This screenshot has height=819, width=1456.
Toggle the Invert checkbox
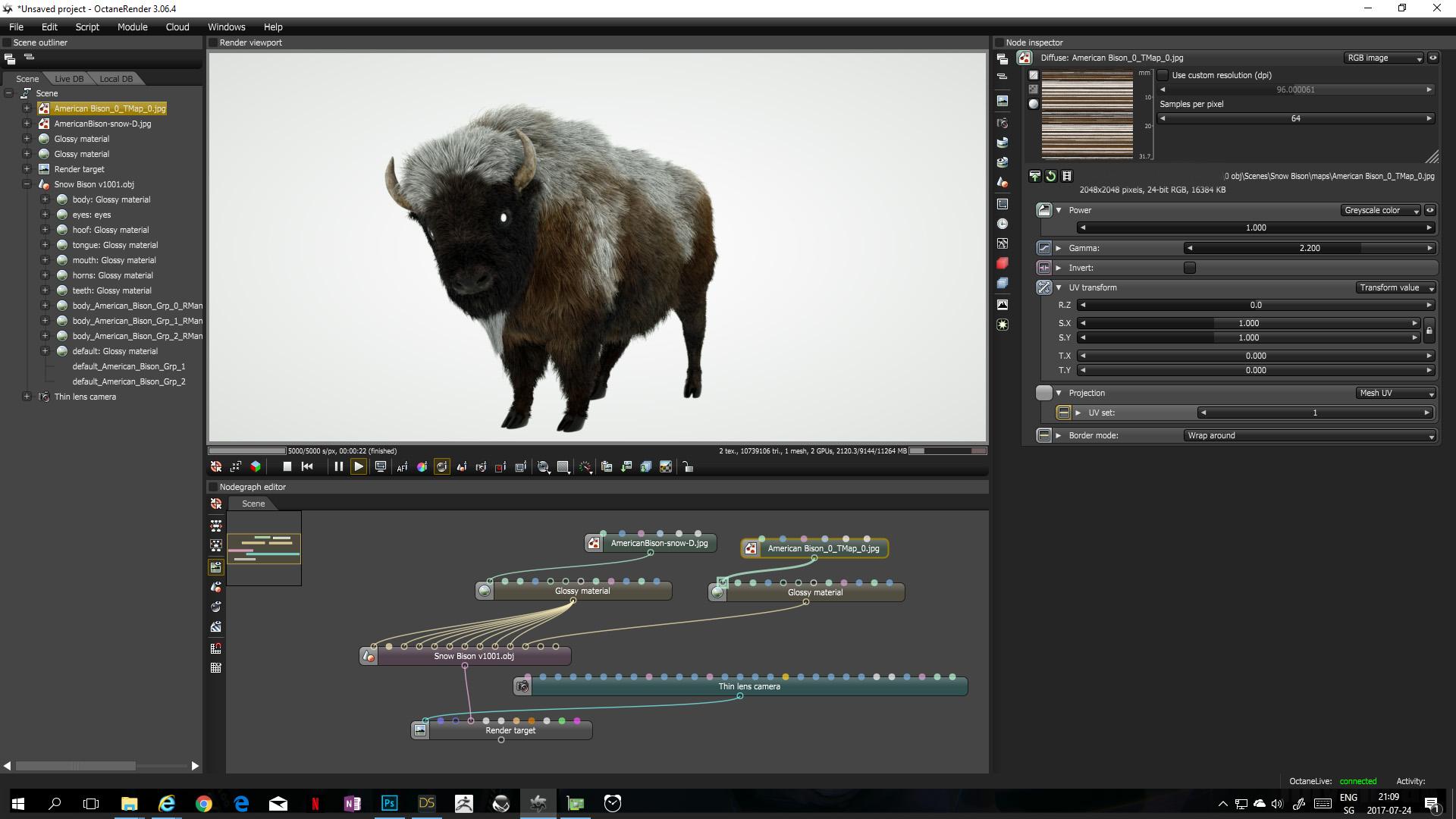click(1189, 268)
